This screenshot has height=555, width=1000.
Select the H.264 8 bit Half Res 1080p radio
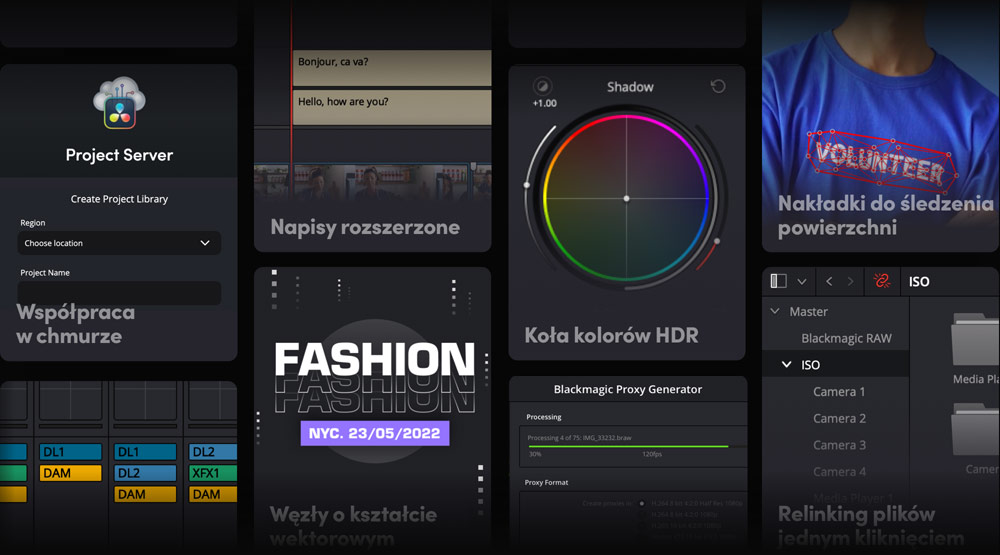642,503
